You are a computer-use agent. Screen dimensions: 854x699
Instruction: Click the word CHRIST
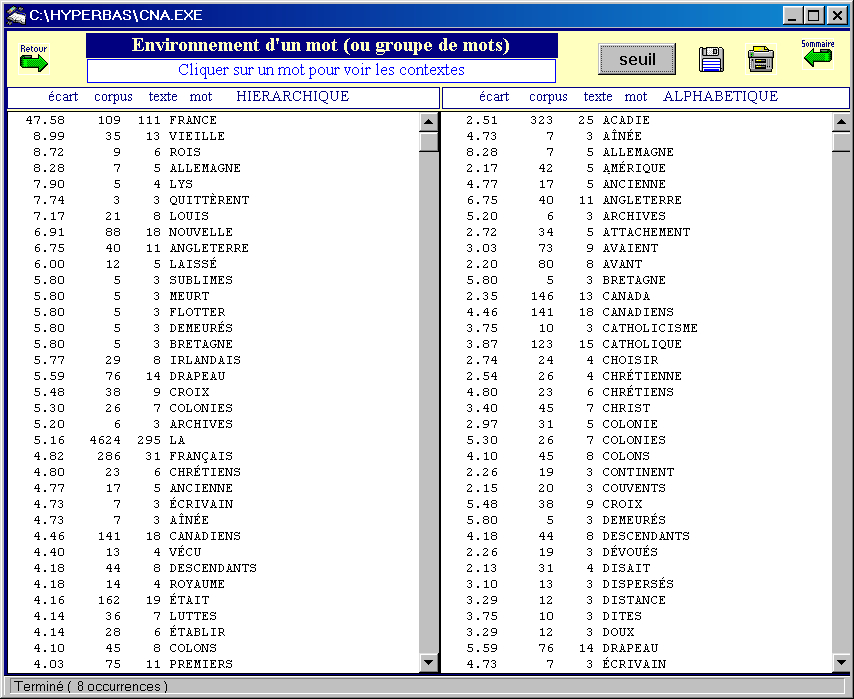click(x=626, y=408)
